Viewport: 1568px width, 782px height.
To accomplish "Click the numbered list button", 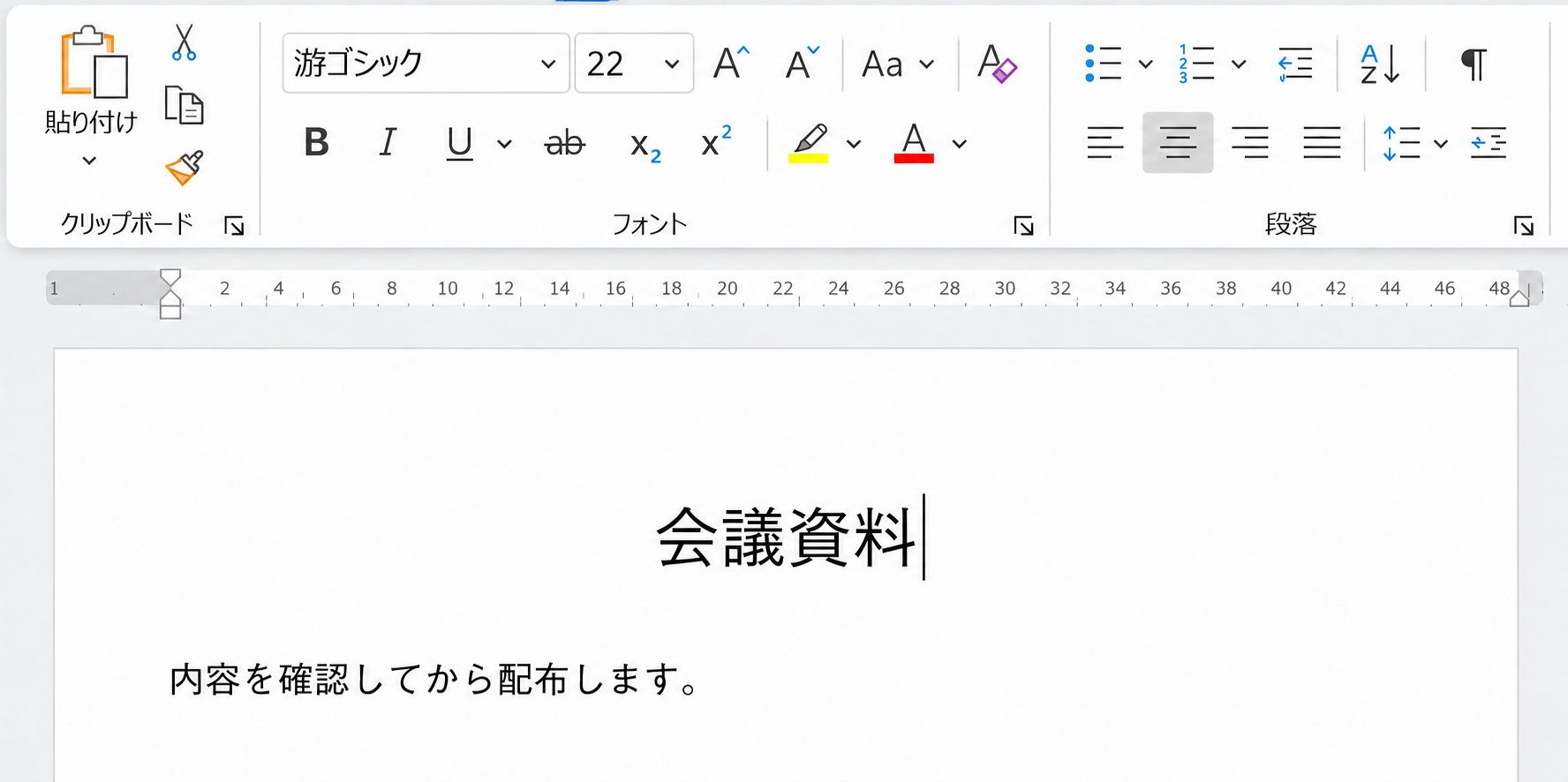I will 1196,64.
